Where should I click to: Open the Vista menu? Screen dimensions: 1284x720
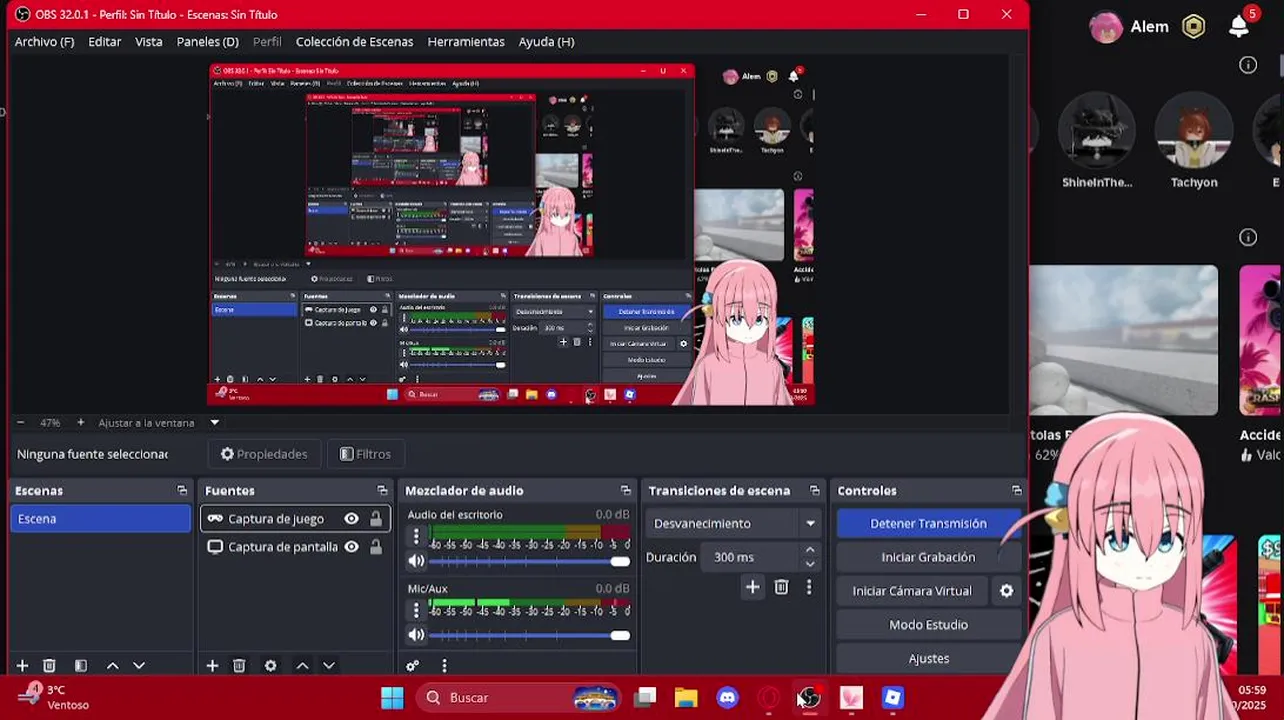point(149,42)
